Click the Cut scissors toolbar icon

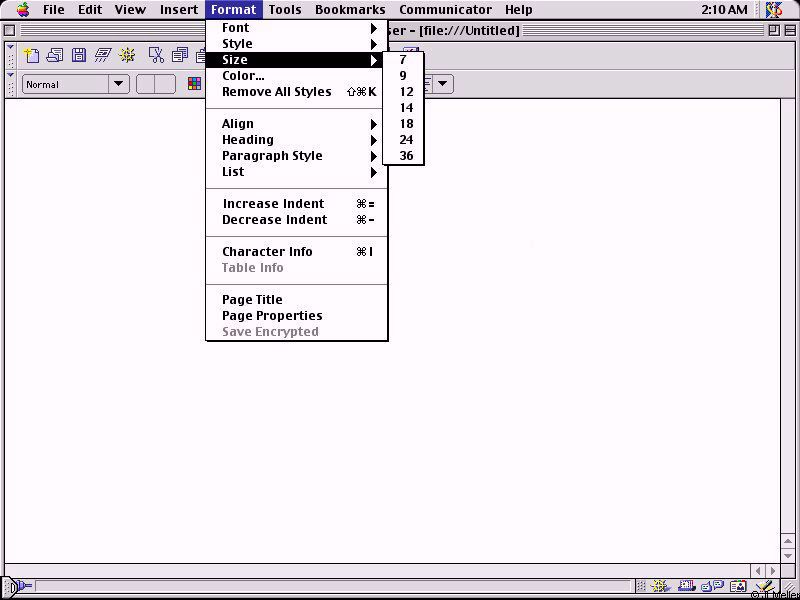156,55
